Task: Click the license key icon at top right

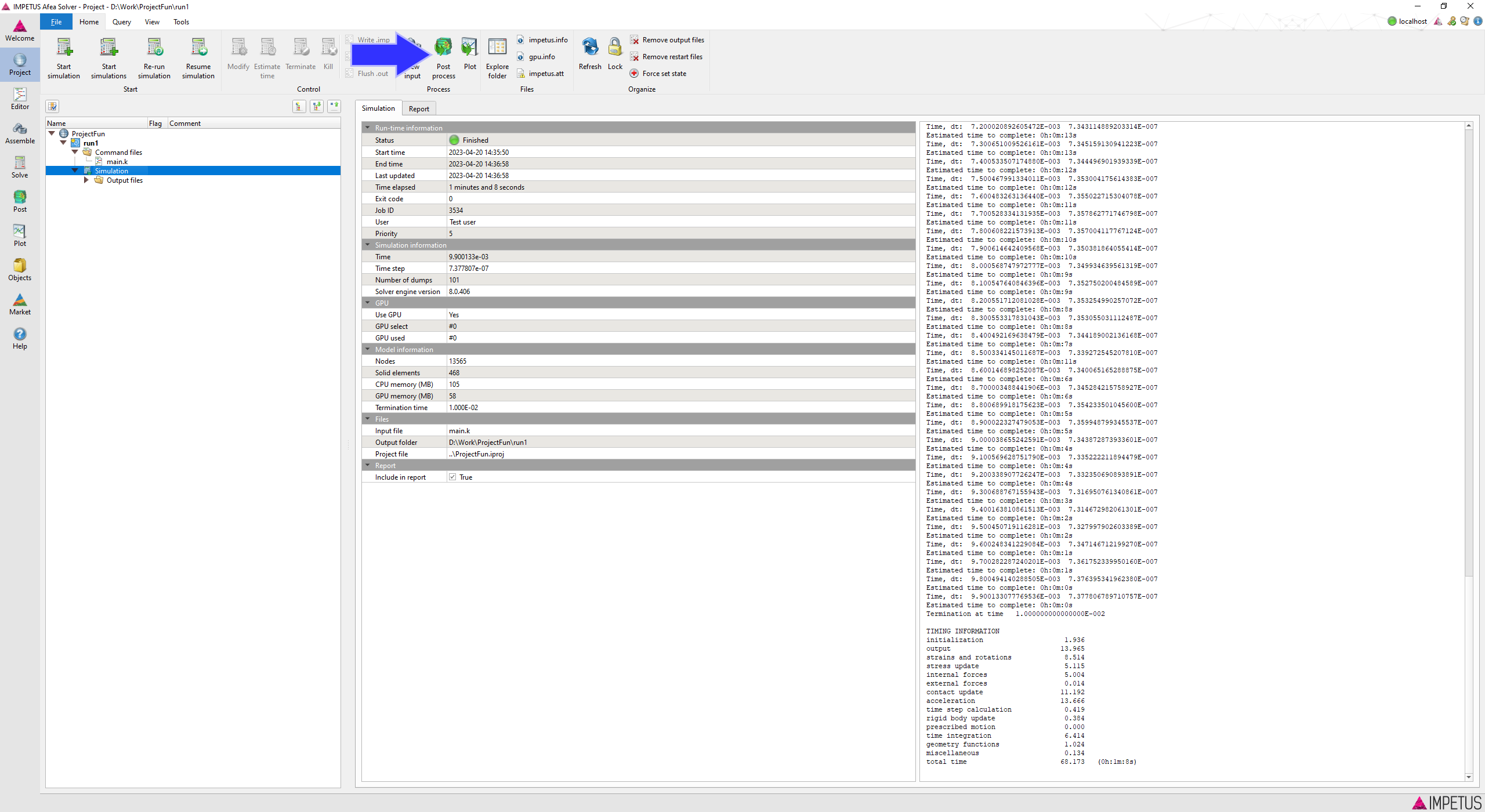Action: click(1452, 21)
